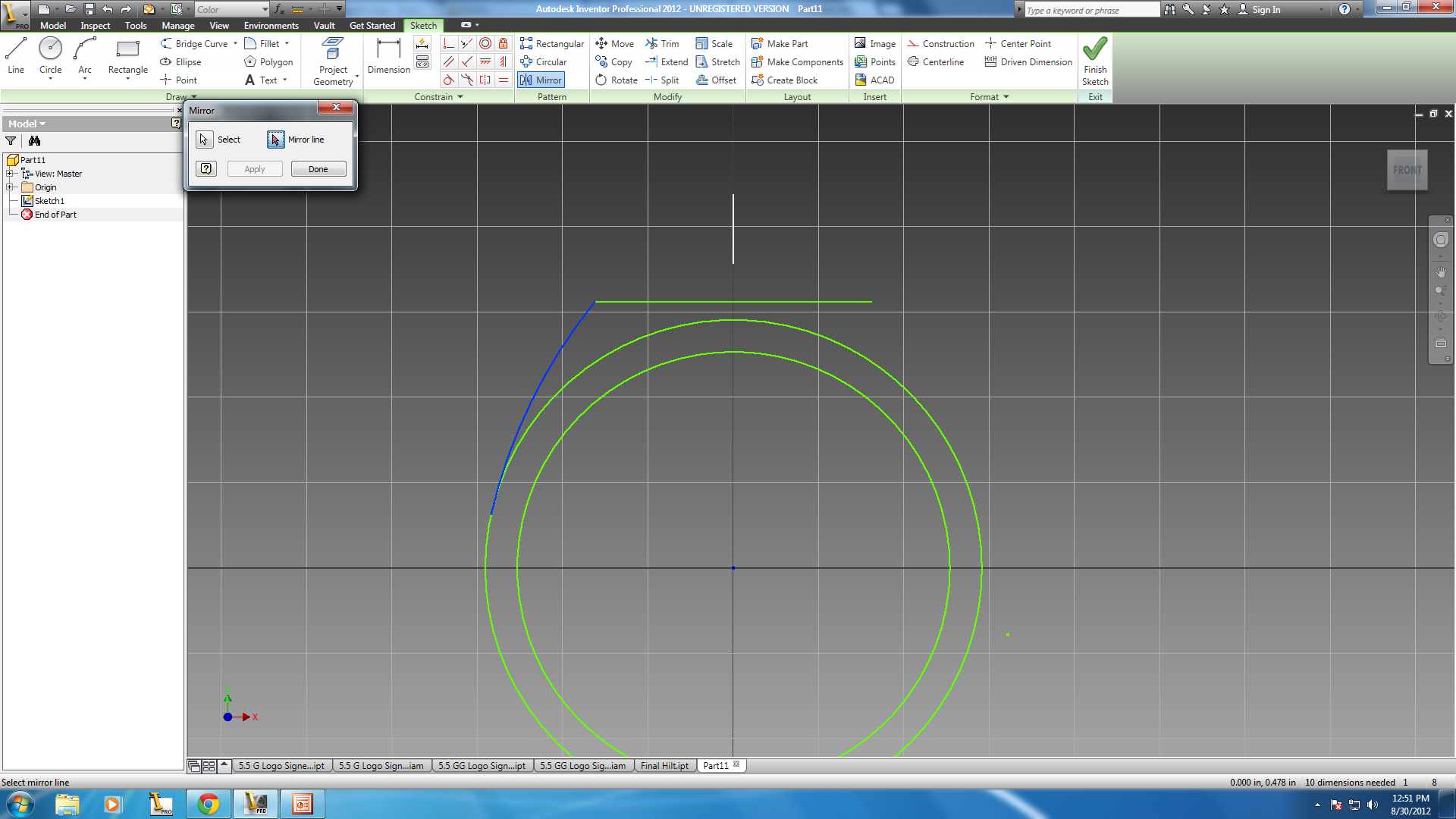Click Done in Mirror dialog
The height and width of the screenshot is (819, 1456).
tap(318, 169)
